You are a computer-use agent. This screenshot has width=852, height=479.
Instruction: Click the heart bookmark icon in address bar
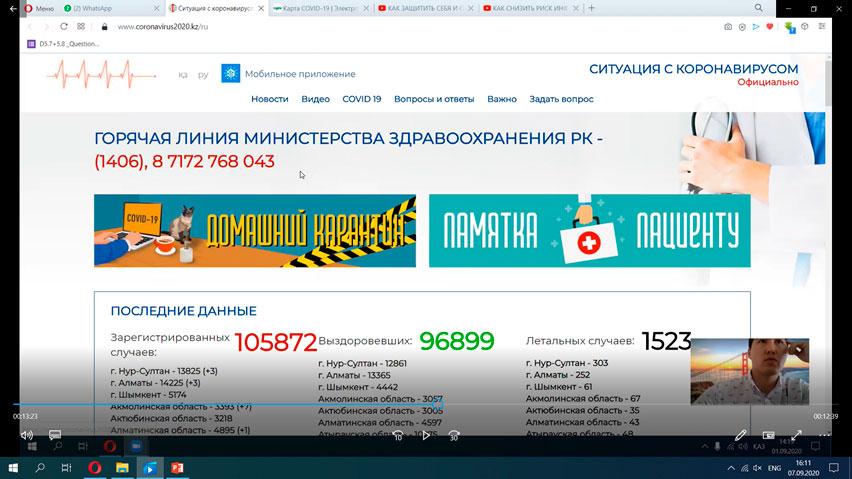coord(769,27)
